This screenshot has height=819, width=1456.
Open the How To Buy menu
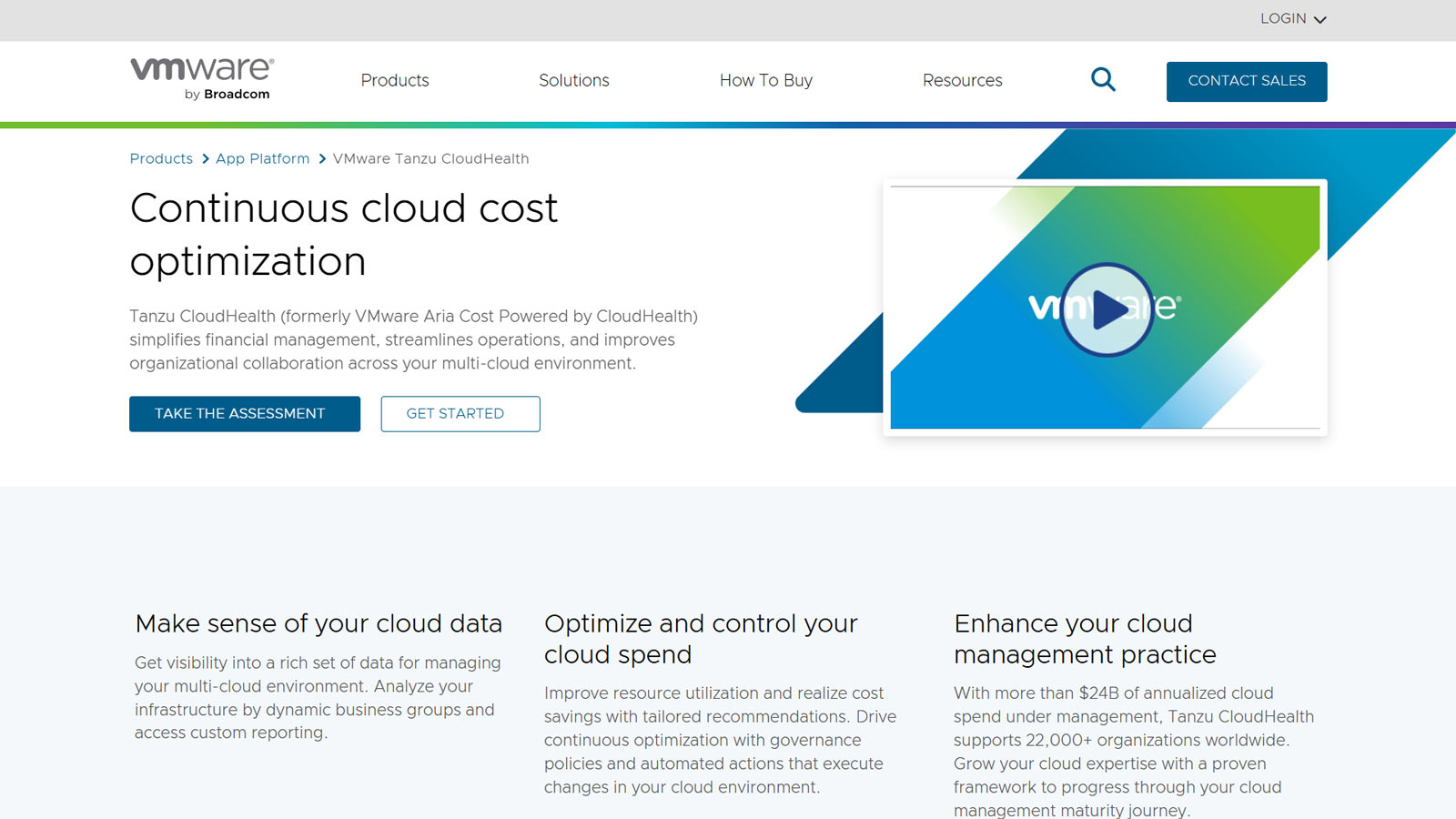(766, 80)
